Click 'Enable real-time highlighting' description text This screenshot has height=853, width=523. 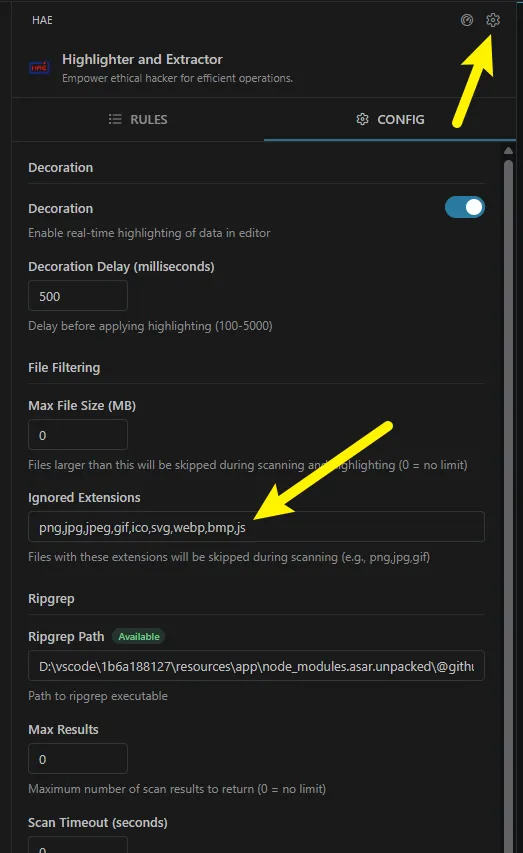click(x=149, y=233)
